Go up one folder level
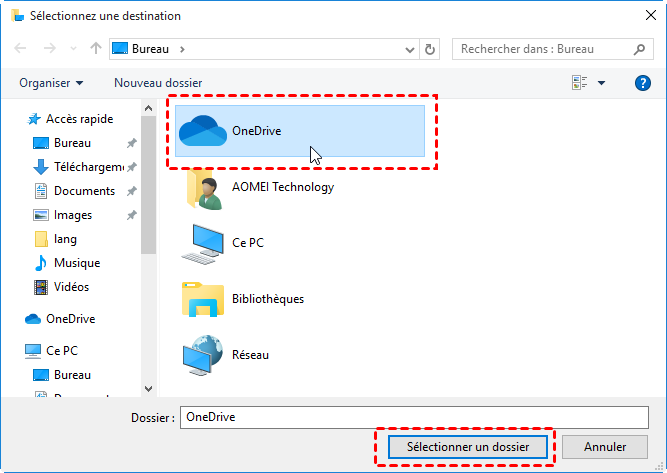 [x=96, y=48]
